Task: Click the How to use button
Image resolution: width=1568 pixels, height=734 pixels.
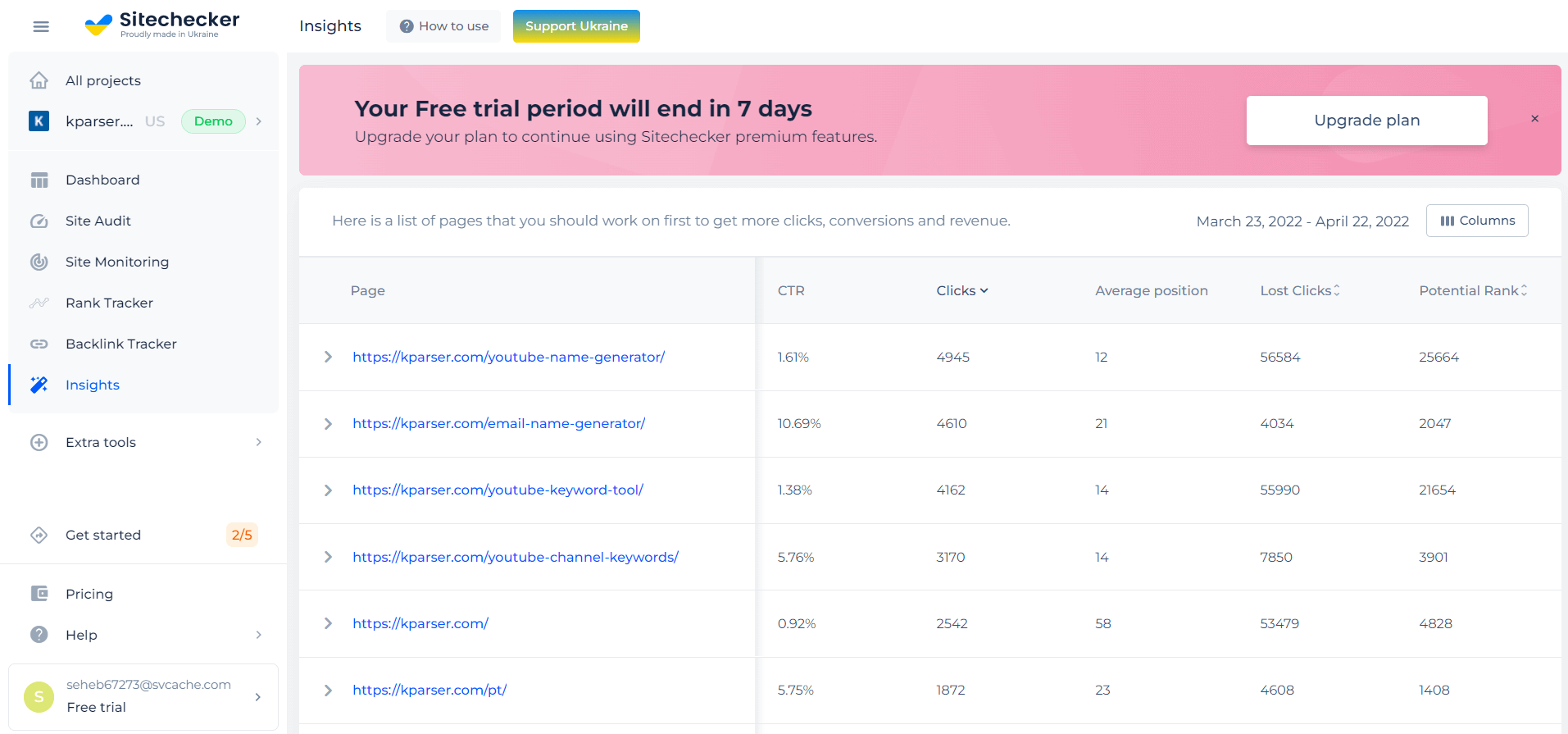Action: click(443, 26)
